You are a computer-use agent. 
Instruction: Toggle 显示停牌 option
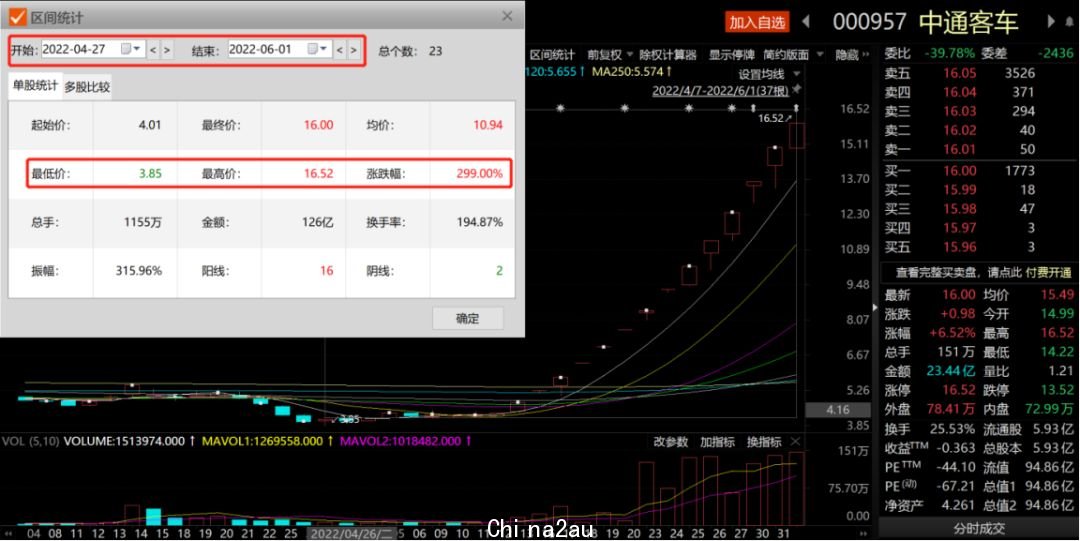click(732, 54)
